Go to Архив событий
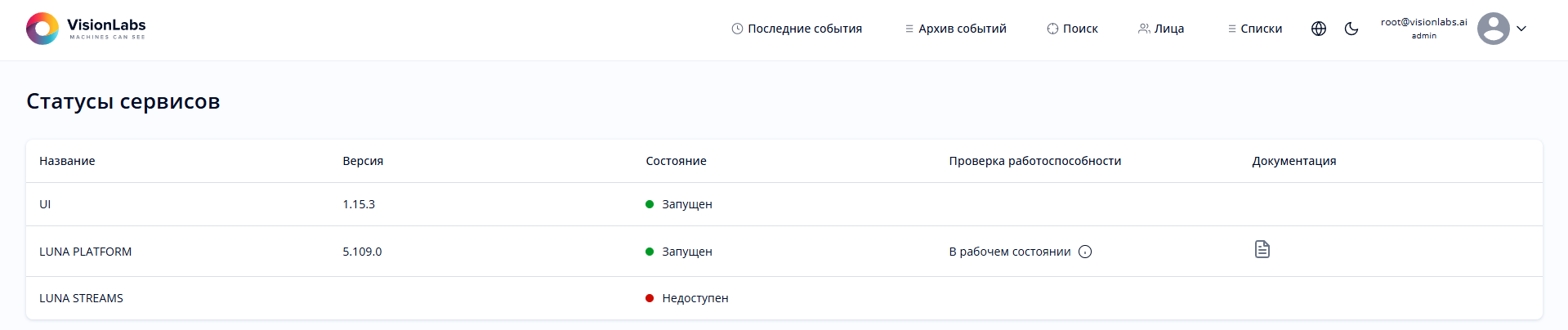1568x330 pixels. point(955,29)
